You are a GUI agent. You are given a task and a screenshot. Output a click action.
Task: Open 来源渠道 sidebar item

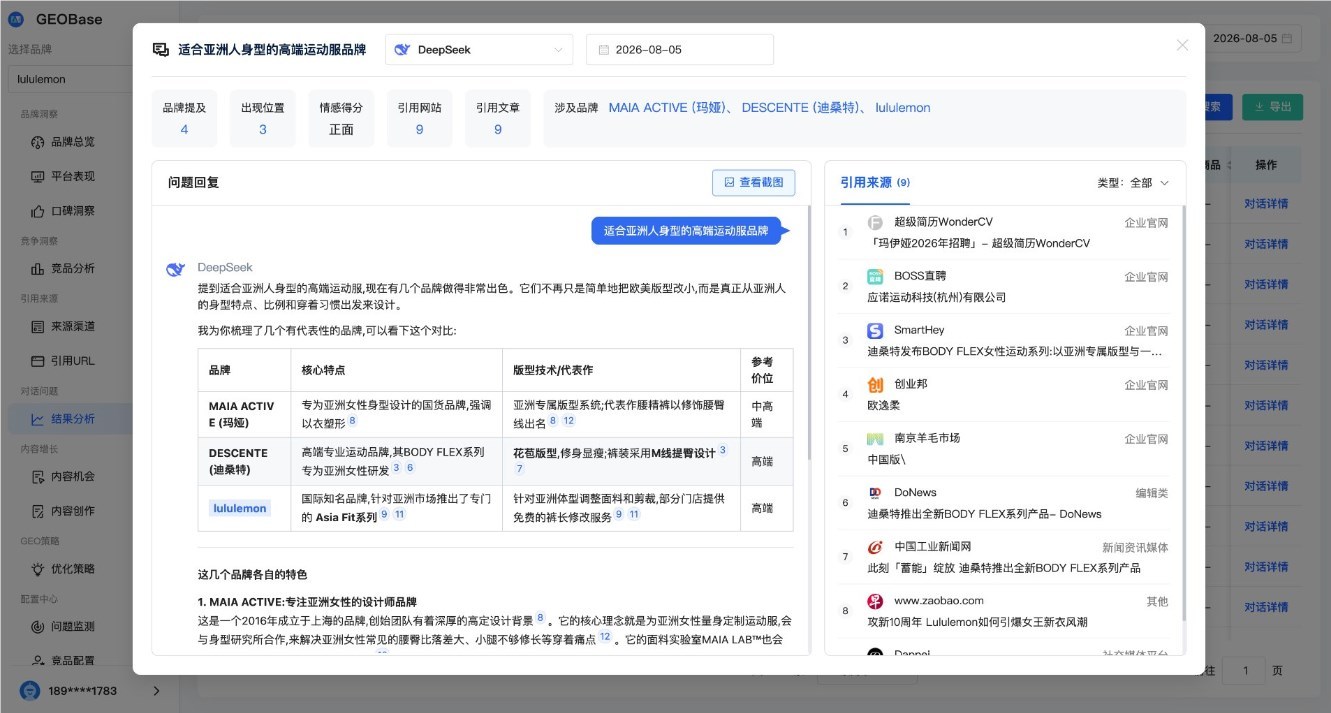pos(72,326)
